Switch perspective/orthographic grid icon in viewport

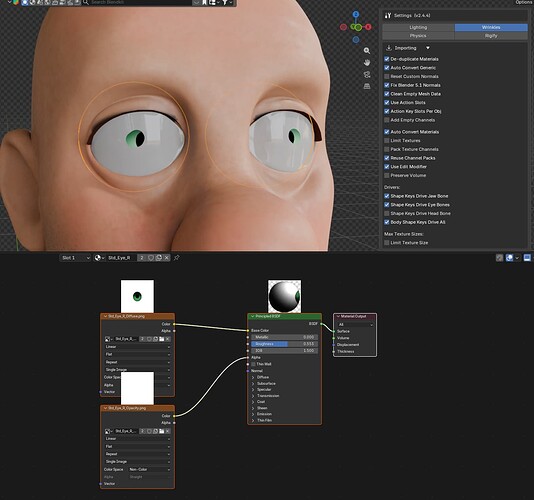367,86
